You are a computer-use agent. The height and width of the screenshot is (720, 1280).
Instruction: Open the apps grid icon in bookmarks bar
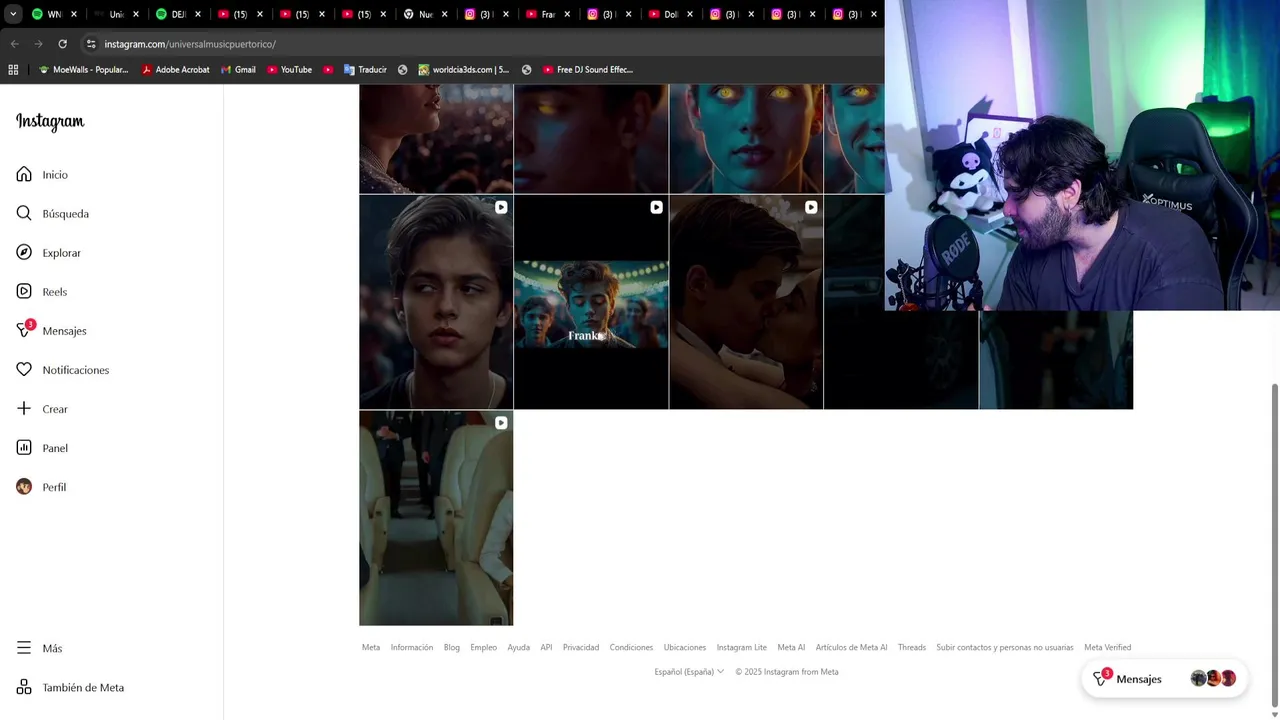point(13,70)
